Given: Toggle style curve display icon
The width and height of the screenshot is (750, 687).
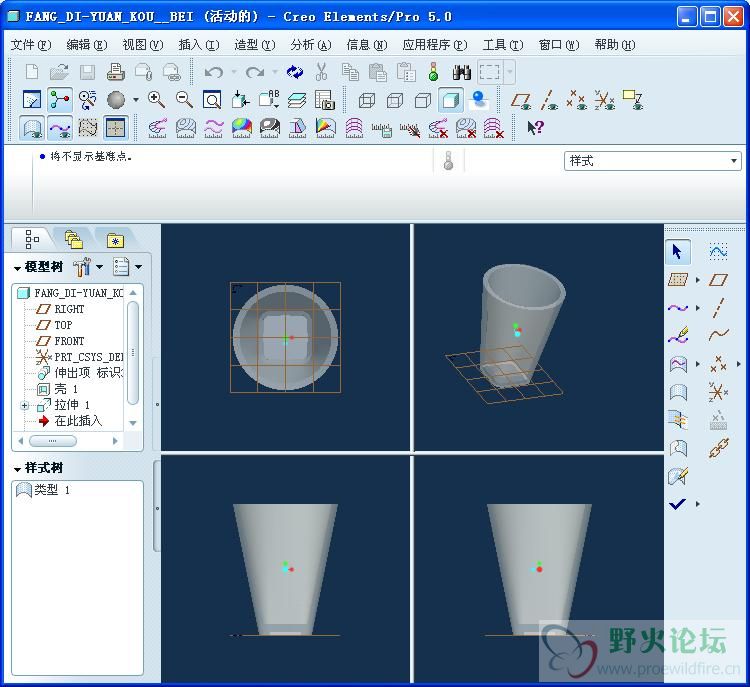Looking at the screenshot, I should coord(60,128).
